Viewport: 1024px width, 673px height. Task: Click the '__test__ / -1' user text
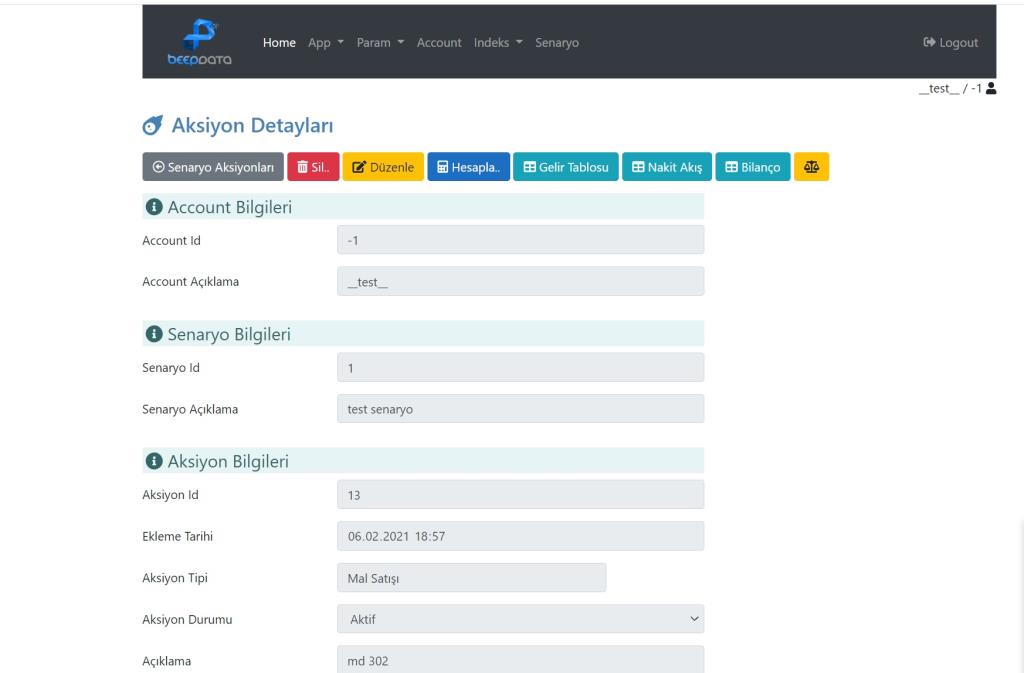click(950, 88)
